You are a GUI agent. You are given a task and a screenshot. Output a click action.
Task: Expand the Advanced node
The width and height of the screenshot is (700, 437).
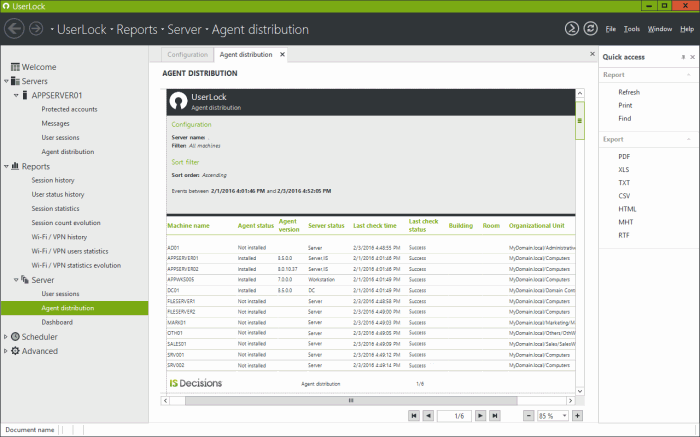[x=6, y=351]
